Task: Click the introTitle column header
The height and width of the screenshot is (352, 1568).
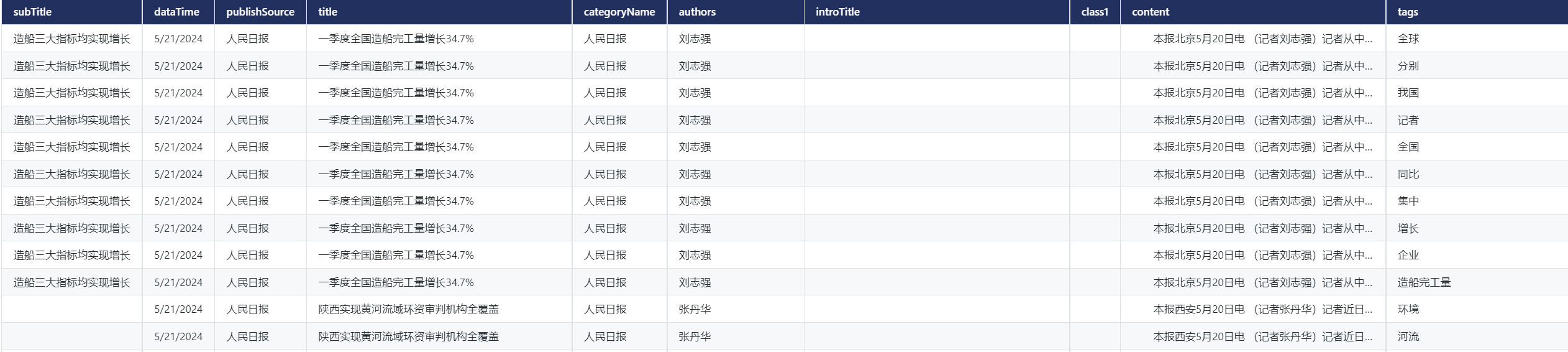Action: (x=837, y=12)
